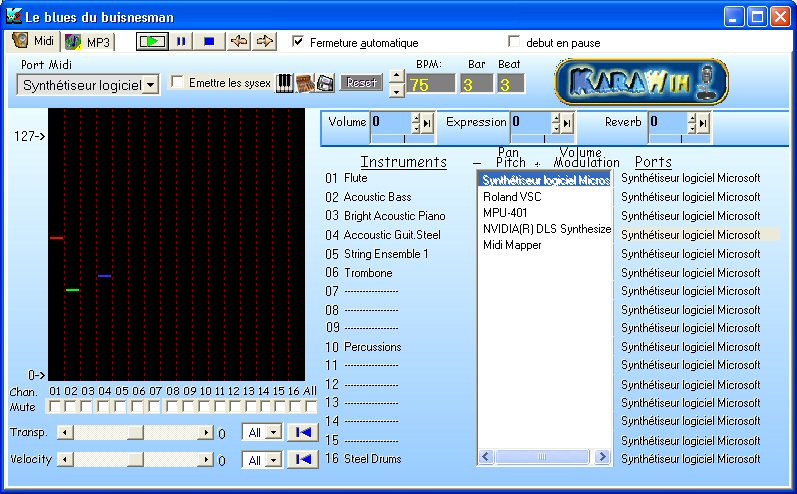Switch to the MP3 tab
The image size is (797, 494).
click(88, 42)
